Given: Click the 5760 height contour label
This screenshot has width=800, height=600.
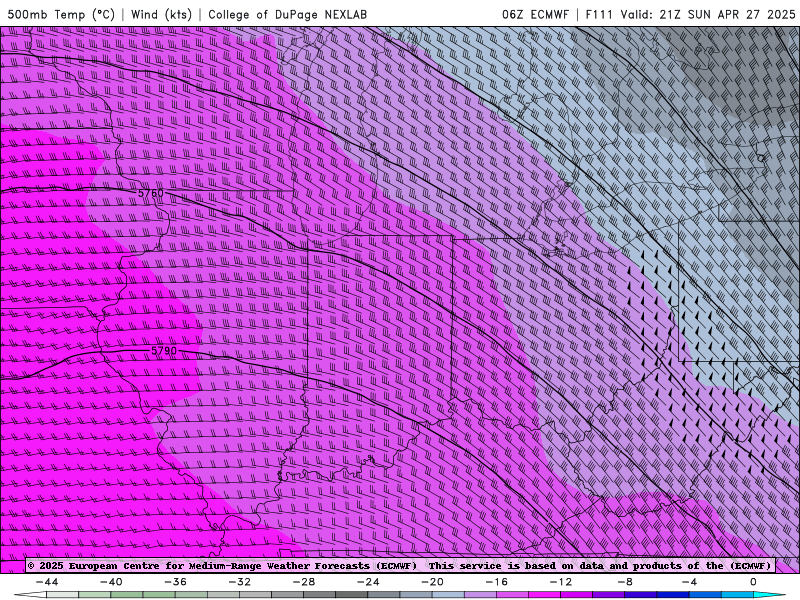Looking at the screenshot, I should click(151, 193).
